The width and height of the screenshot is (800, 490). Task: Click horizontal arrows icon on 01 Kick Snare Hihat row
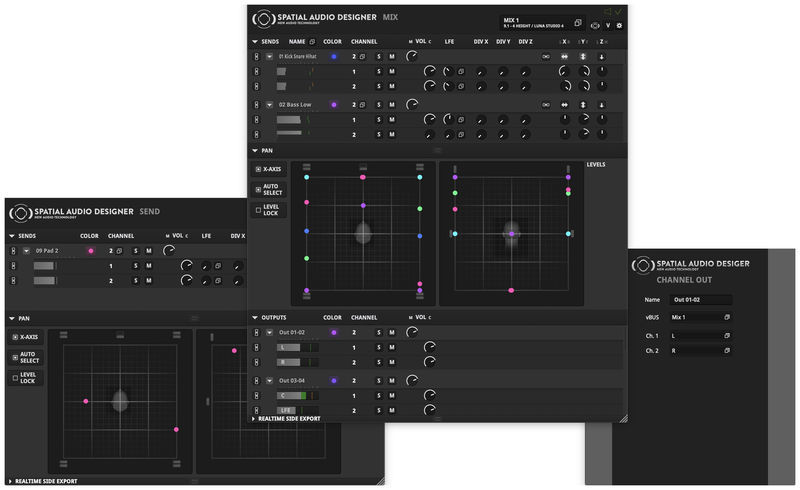pos(564,57)
